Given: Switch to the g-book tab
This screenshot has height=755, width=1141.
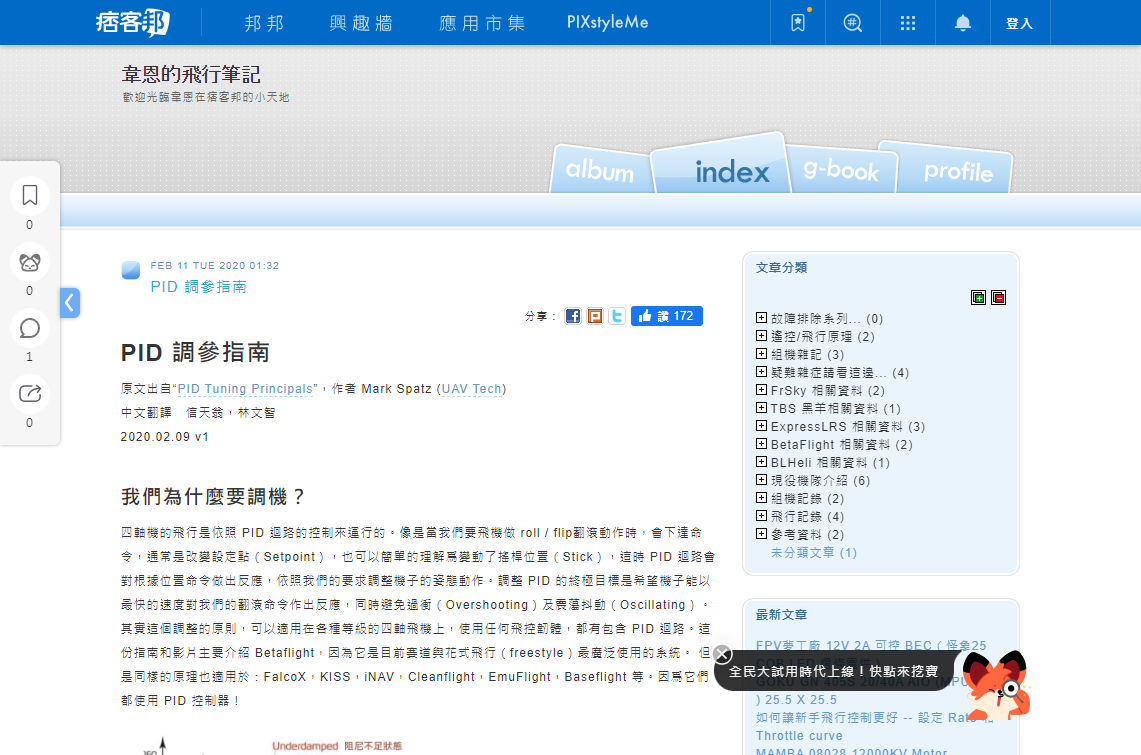Looking at the screenshot, I should coord(840,169).
